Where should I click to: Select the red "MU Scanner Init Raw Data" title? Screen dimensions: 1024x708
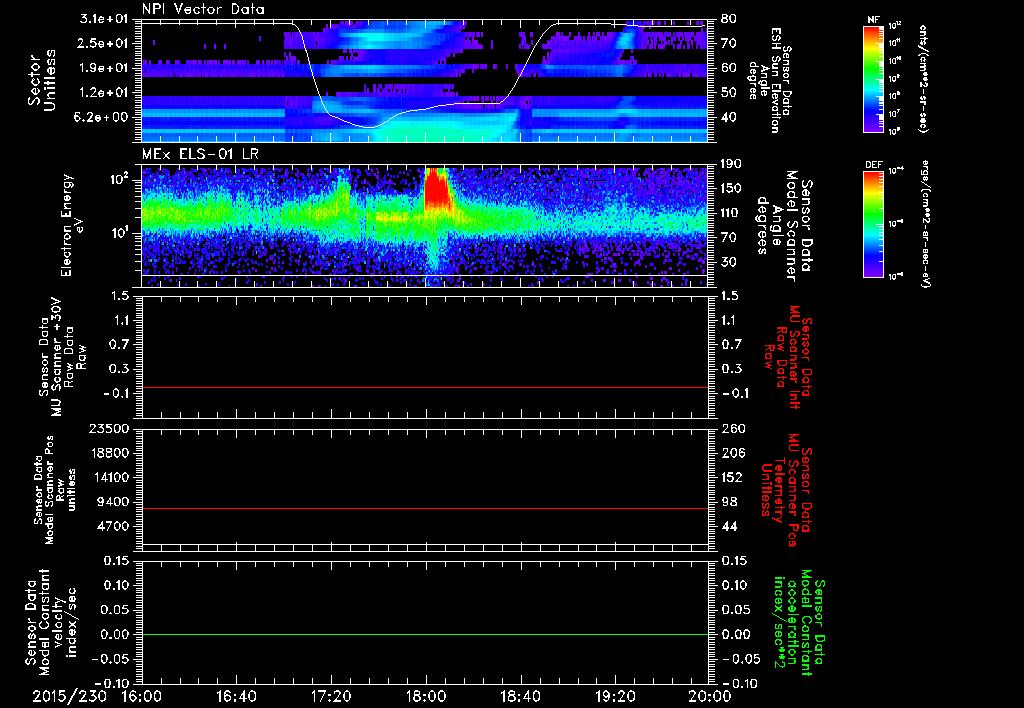tap(787, 357)
